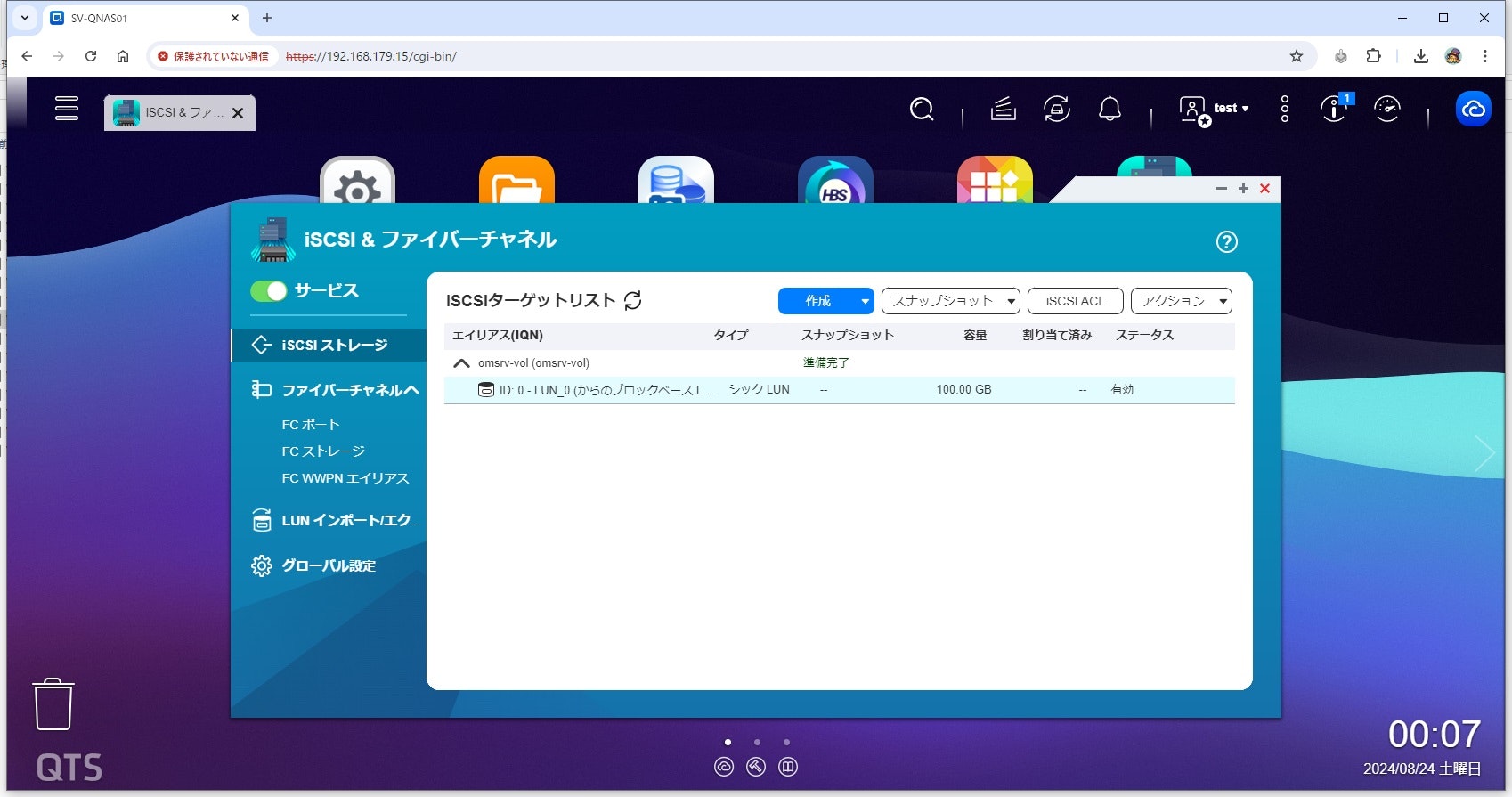This screenshot has width=1512, height=797.
Task: Open the QTS search magnifier icon
Action: click(922, 110)
